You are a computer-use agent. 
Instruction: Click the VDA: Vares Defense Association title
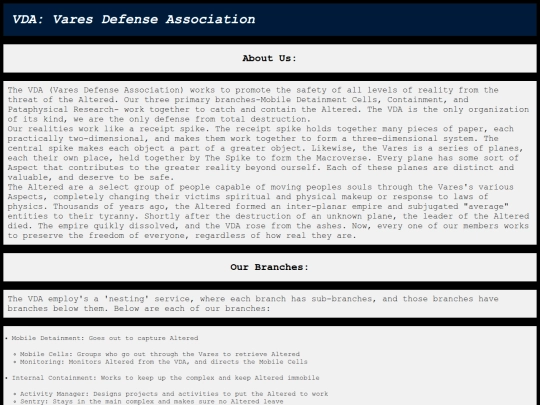coord(134,19)
